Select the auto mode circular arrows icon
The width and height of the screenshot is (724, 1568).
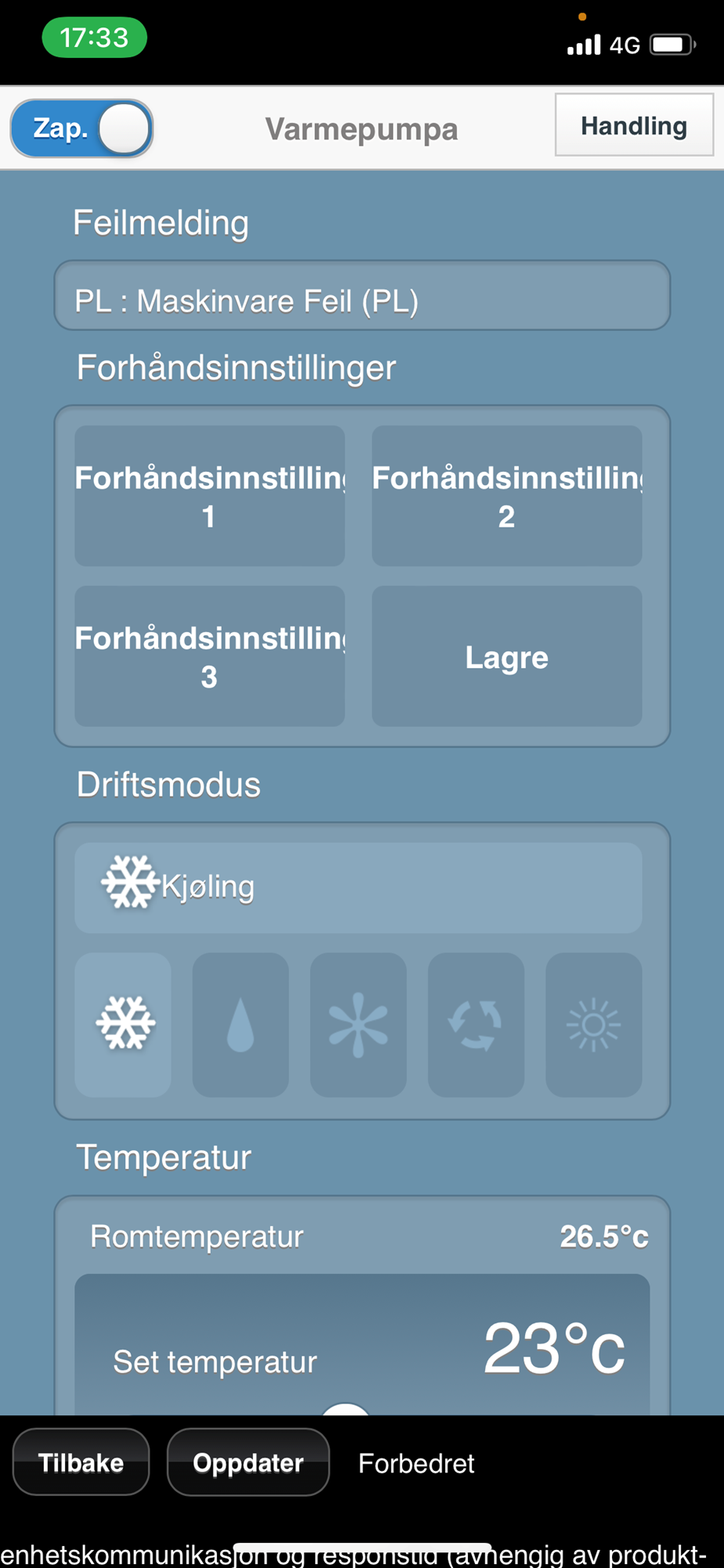coord(476,1024)
